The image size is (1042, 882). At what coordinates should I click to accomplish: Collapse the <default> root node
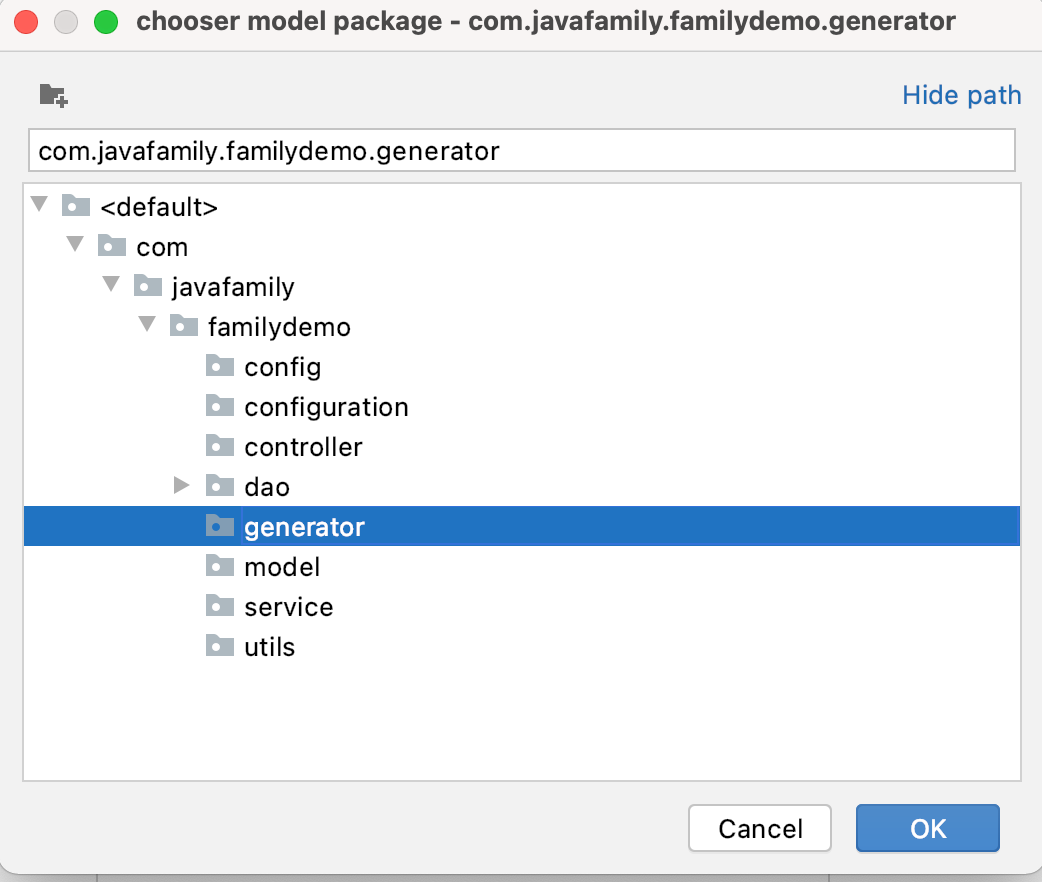pos(39,206)
